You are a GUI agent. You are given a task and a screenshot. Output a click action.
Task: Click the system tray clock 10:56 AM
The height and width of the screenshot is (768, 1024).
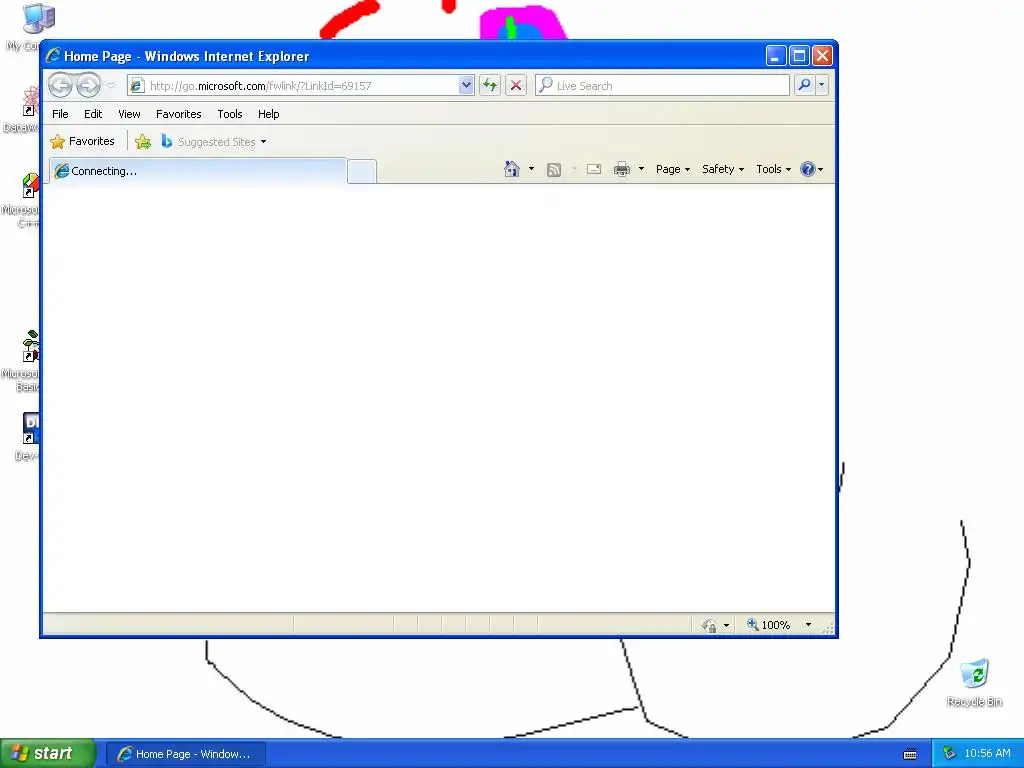[x=987, y=754]
